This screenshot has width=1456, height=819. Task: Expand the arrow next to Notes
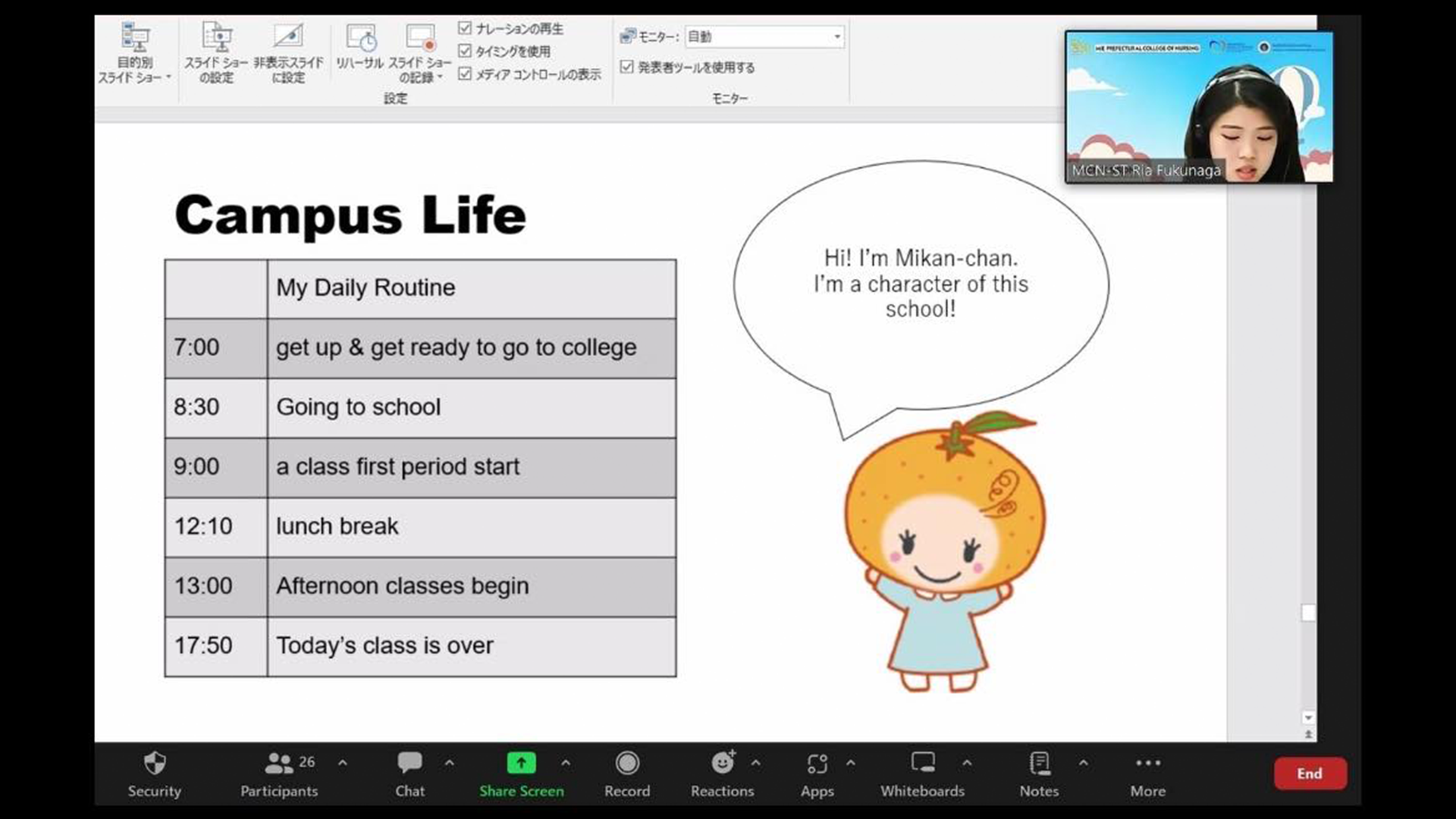(x=1084, y=763)
